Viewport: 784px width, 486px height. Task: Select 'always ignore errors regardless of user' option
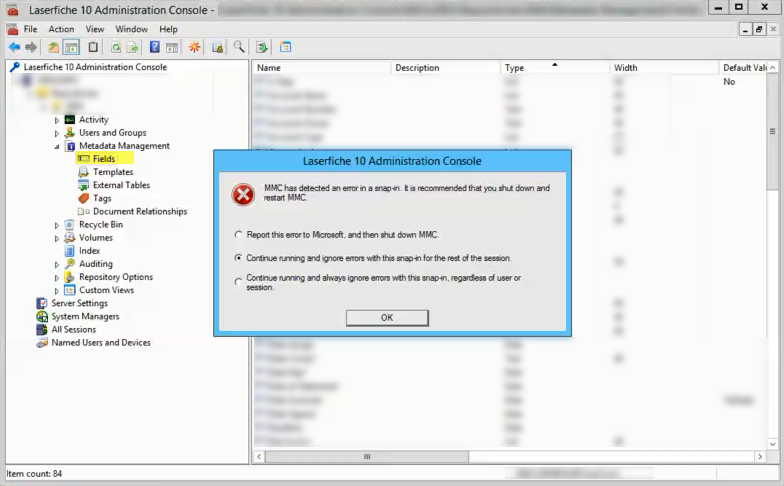(238, 282)
